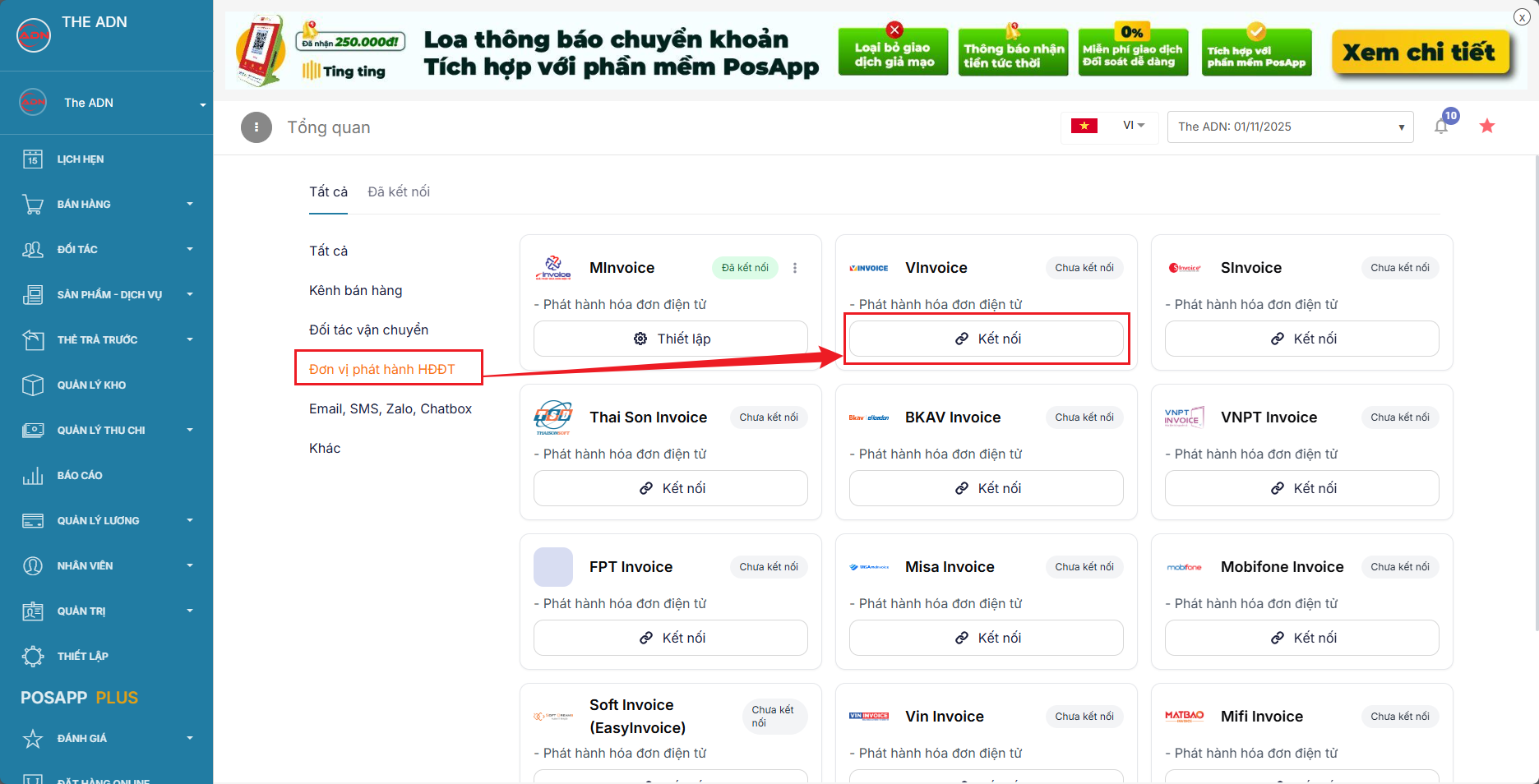
Task: Click the Vietnam flag icon
Action: click(x=1084, y=126)
